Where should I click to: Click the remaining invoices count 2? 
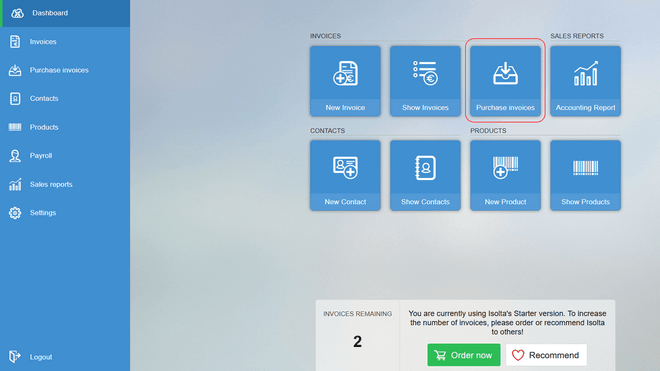click(357, 342)
